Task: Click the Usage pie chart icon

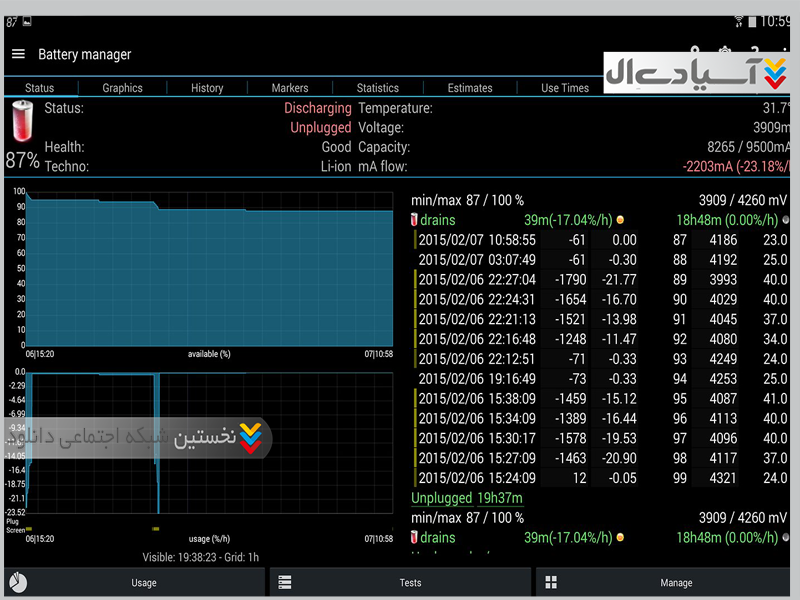Action: coord(17,582)
